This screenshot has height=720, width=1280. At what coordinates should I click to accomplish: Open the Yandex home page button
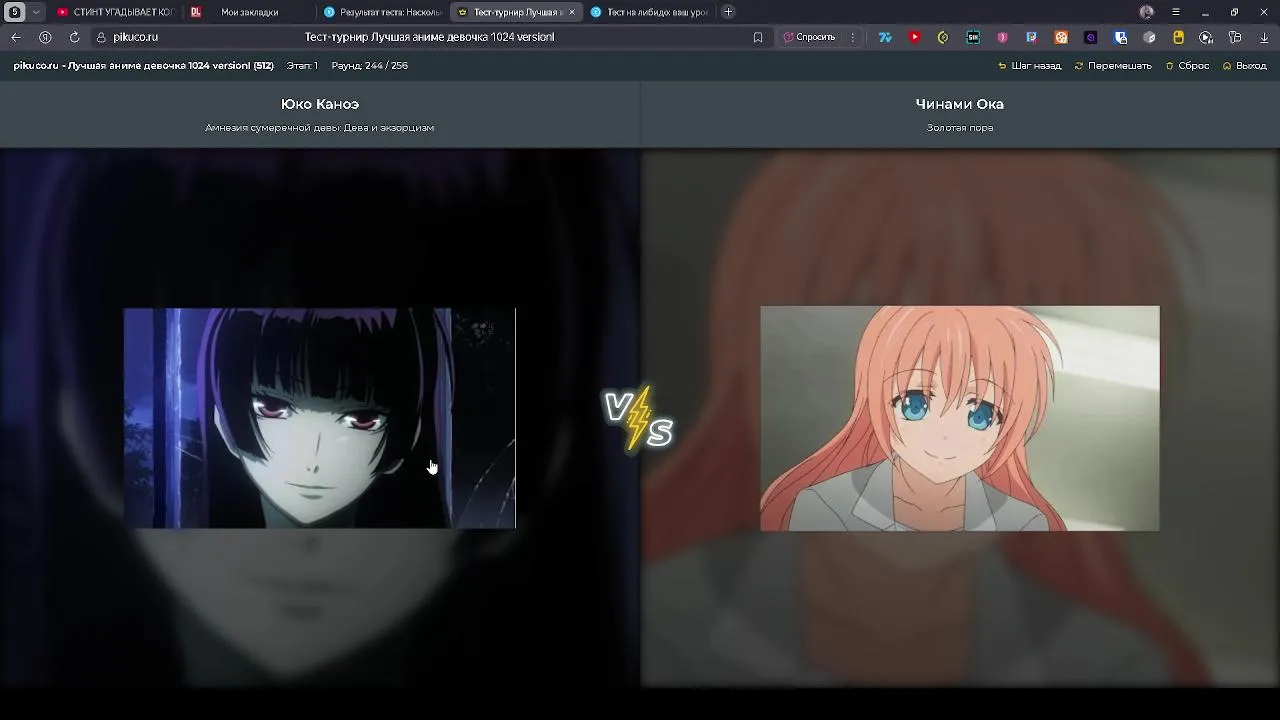coord(45,37)
